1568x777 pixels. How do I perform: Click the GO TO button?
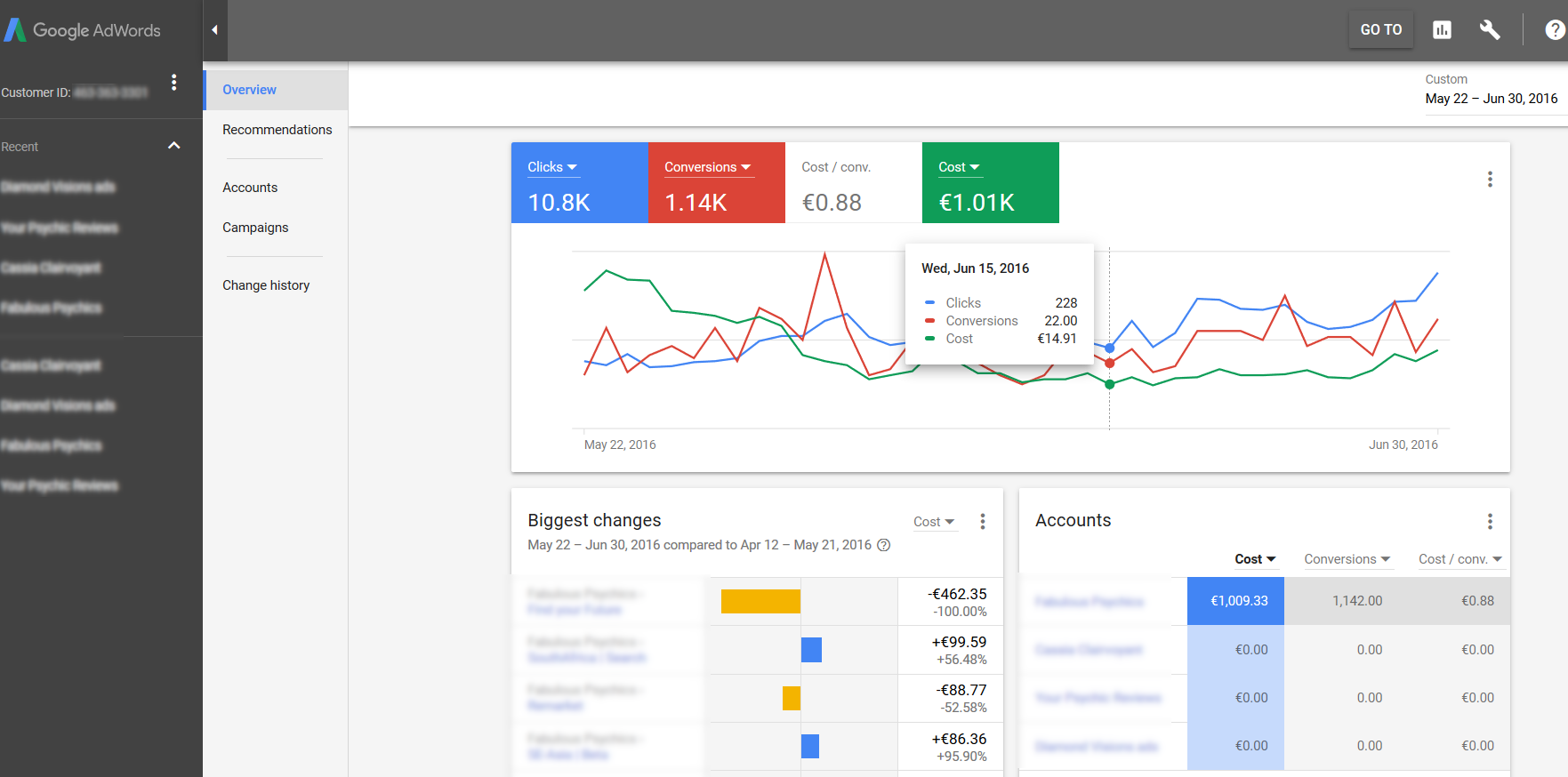point(1381,30)
